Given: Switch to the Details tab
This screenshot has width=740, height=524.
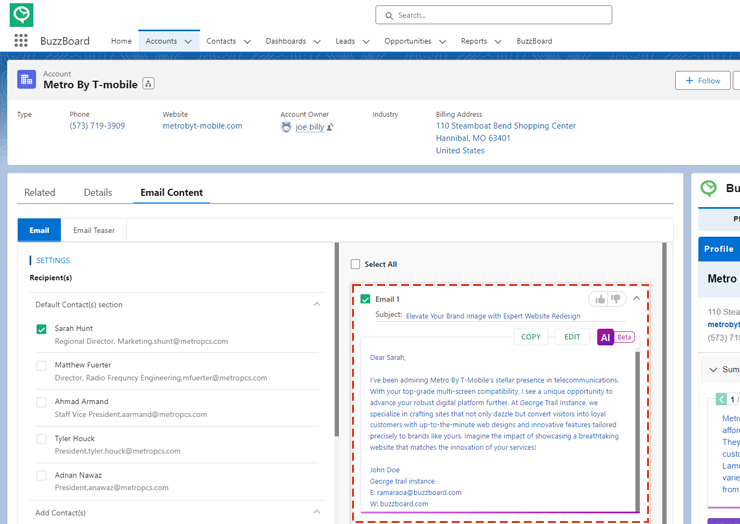Looking at the screenshot, I should click(98, 193).
